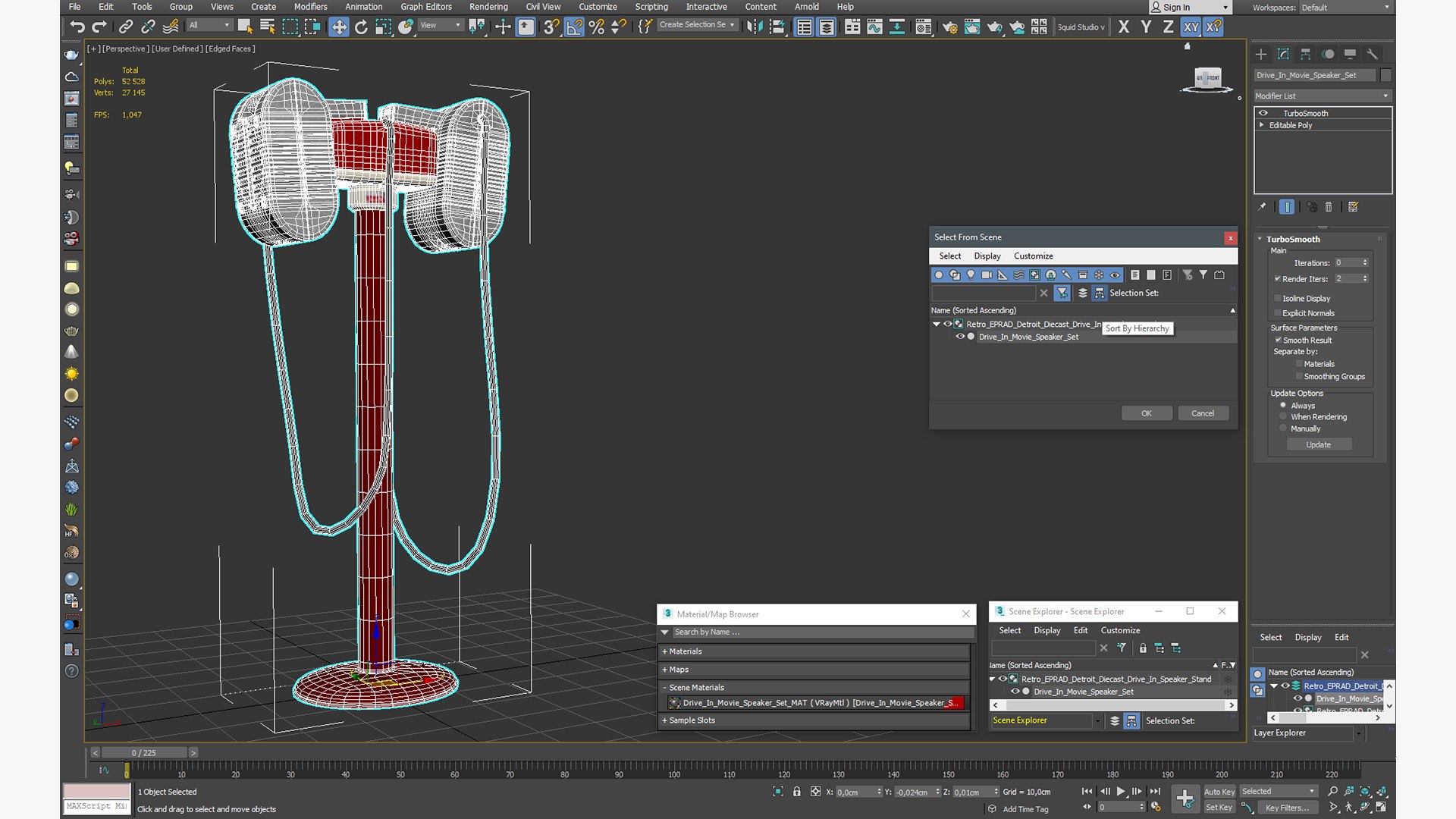Enable the Explicit Normals checkbox
This screenshot has height=819, width=1456.
tap(1278, 312)
